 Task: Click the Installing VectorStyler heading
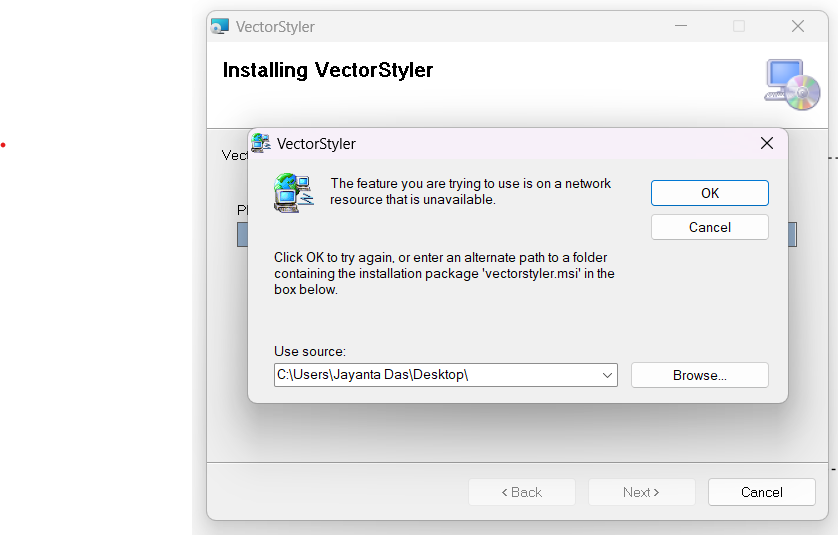pyautogui.click(x=327, y=70)
